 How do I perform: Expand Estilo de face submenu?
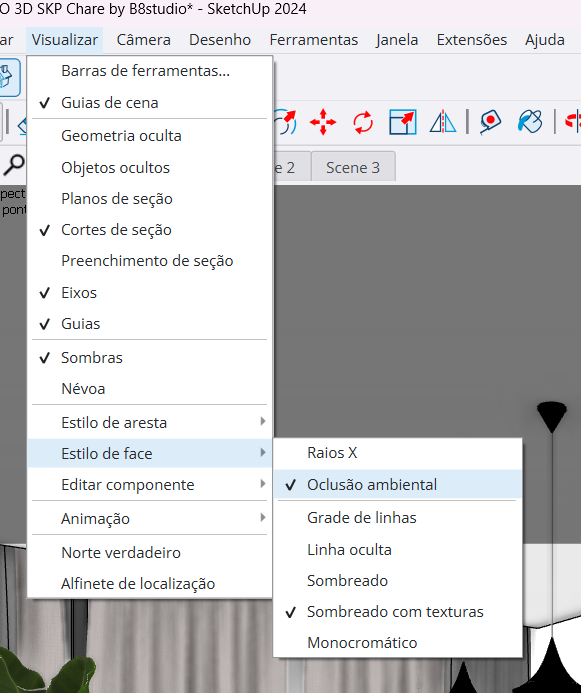coord(150,453)
